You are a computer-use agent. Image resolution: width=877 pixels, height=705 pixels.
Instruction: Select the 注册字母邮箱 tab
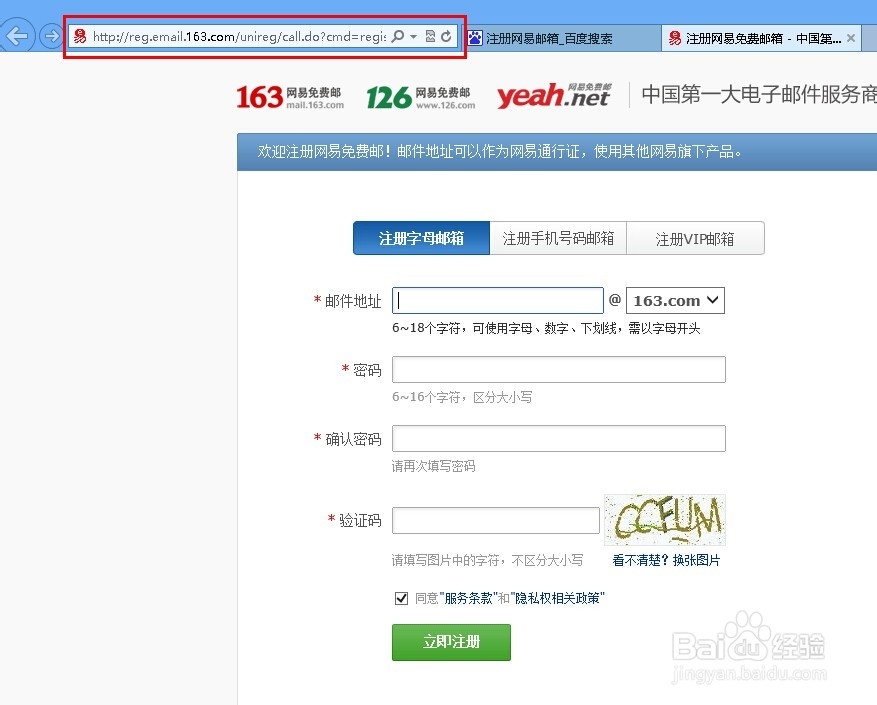click(421, 238)
